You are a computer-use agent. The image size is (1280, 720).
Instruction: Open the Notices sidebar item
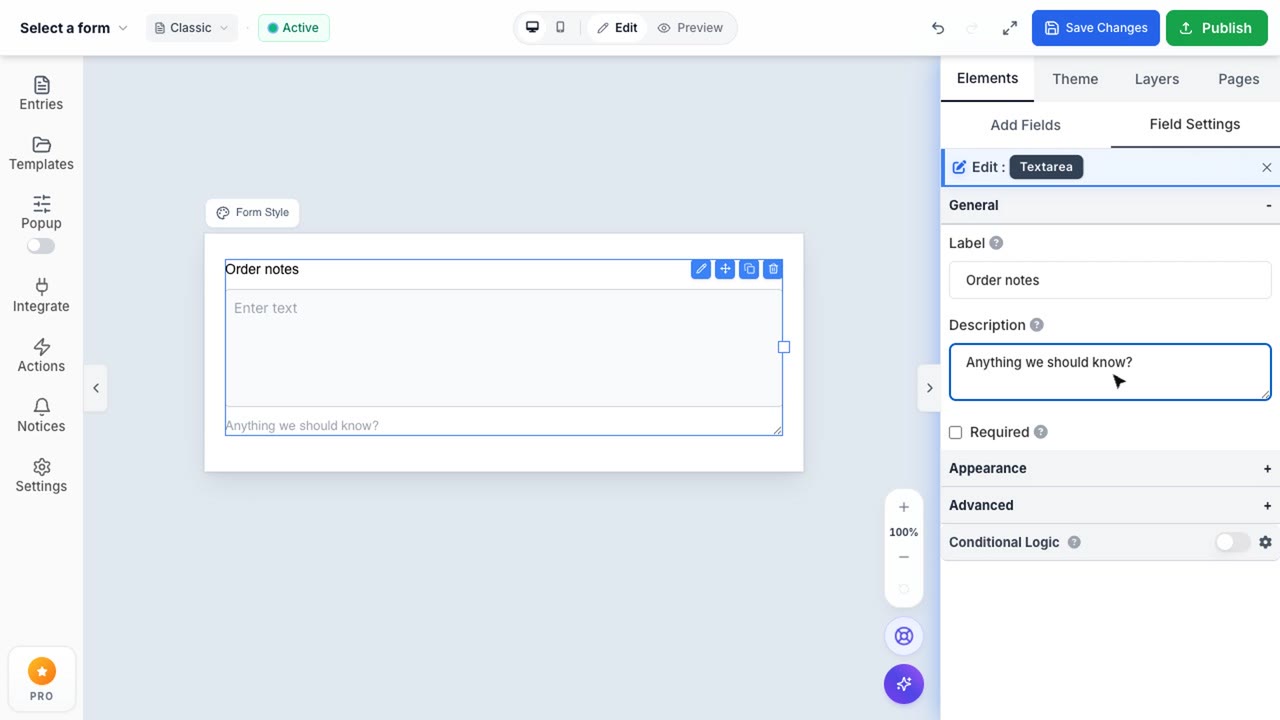point(41,415)
